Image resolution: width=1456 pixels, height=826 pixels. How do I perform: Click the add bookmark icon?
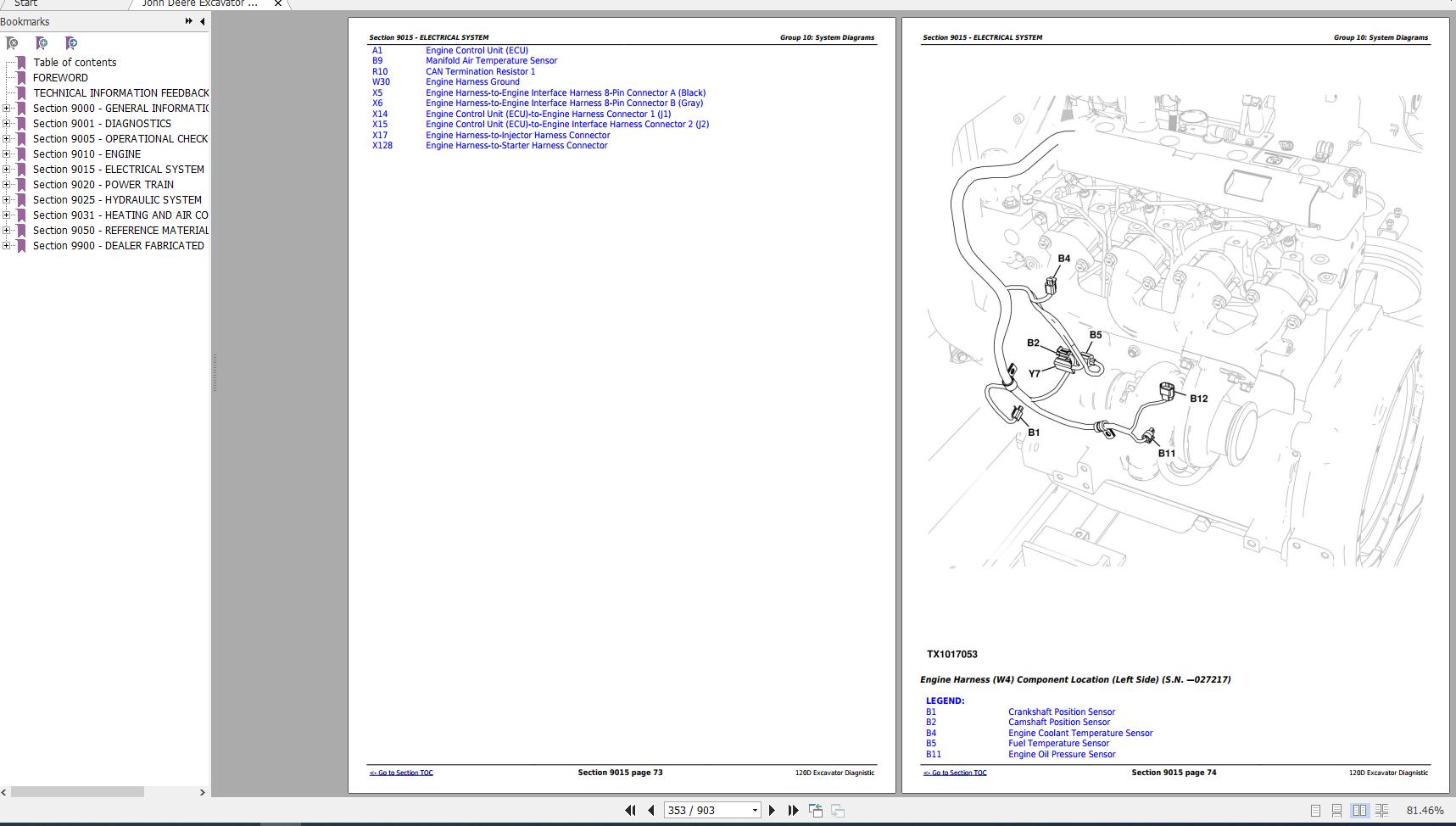pyautogui.click(x=42, y=43)
